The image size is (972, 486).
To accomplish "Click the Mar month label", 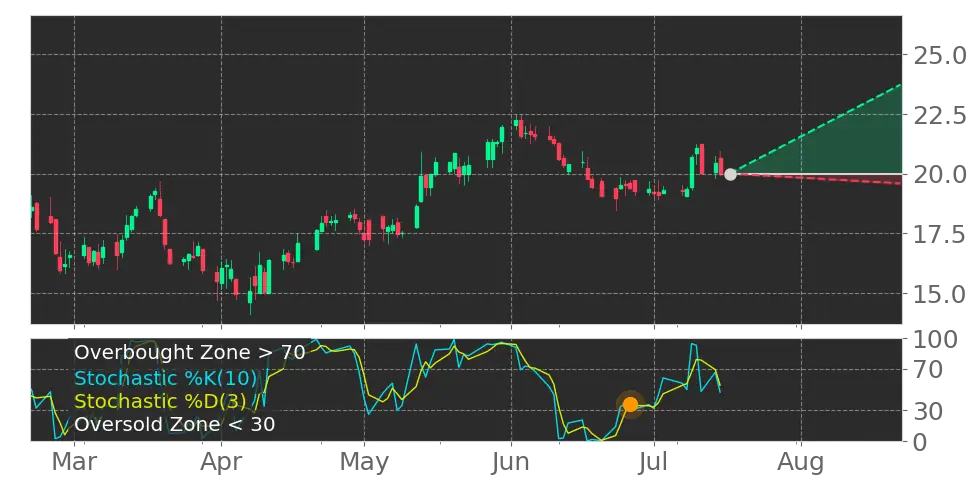I will tap(74, 462).
